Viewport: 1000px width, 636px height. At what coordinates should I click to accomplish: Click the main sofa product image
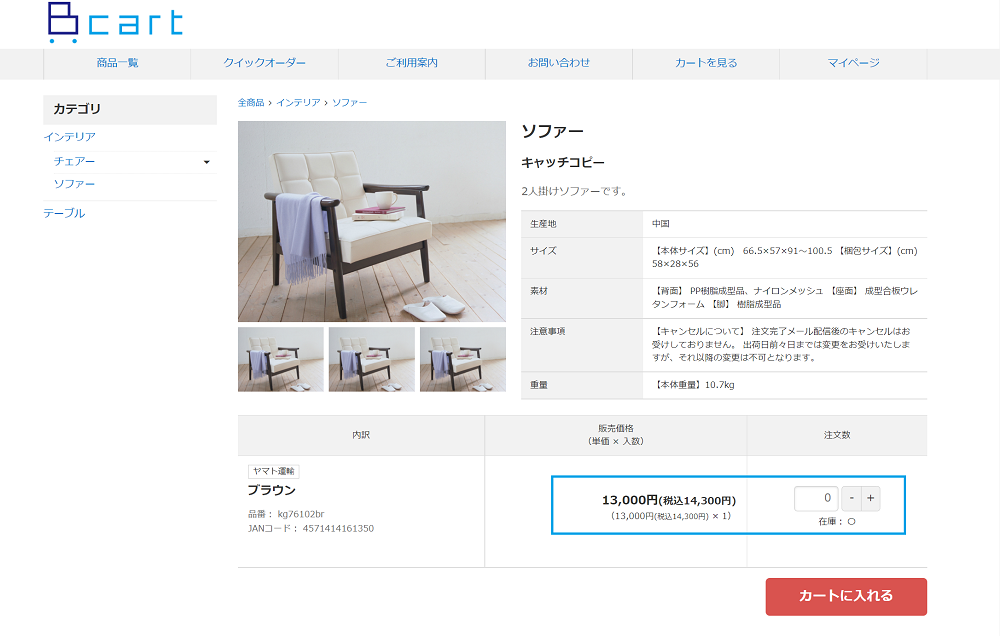[x=372, y=221]
